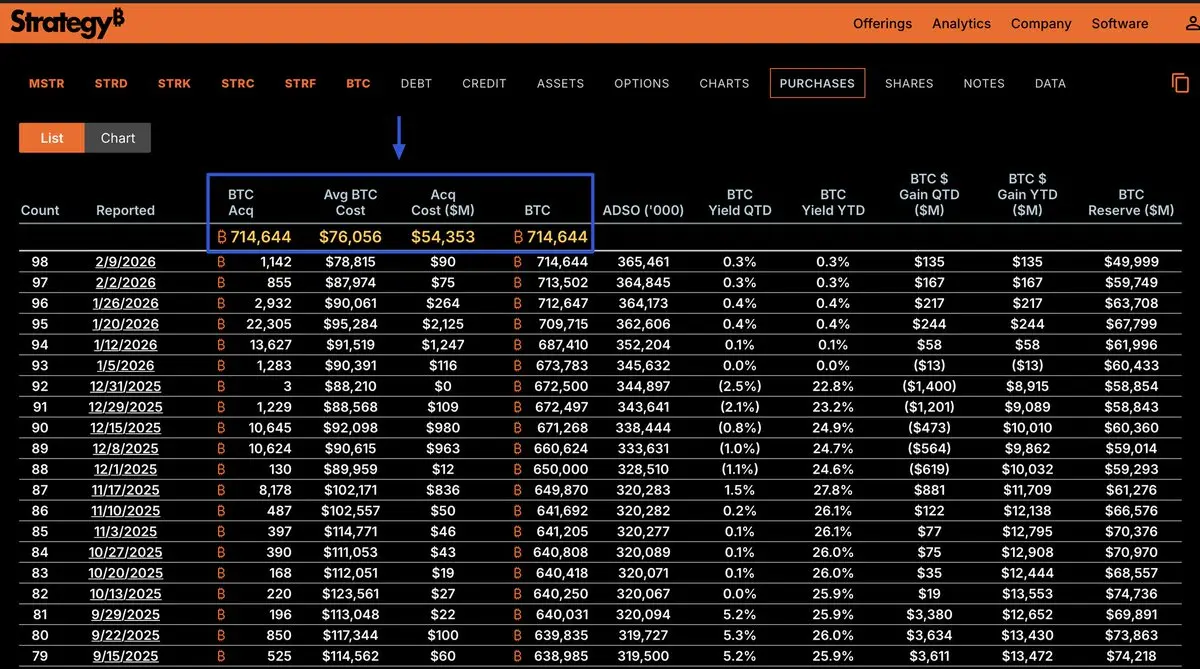Open the 9/29/2025 report link
1200x669 pixels.
tap(125, 615)
